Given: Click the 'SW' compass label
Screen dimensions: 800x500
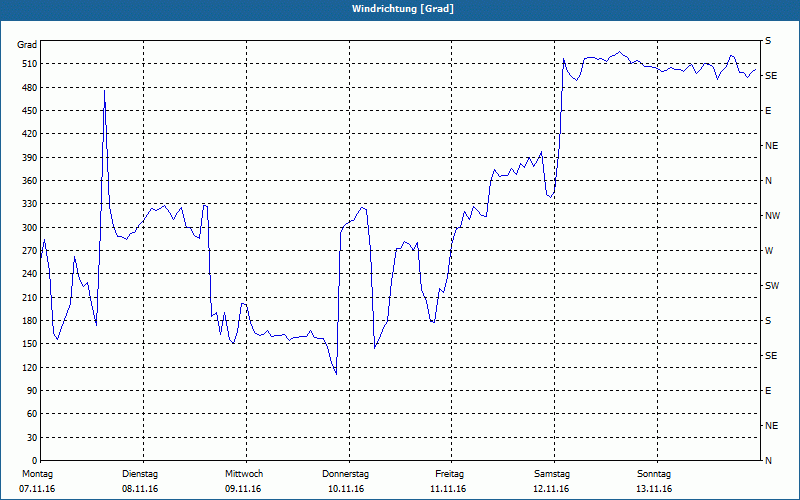Looking at the screenshot, I should point(772,286).
